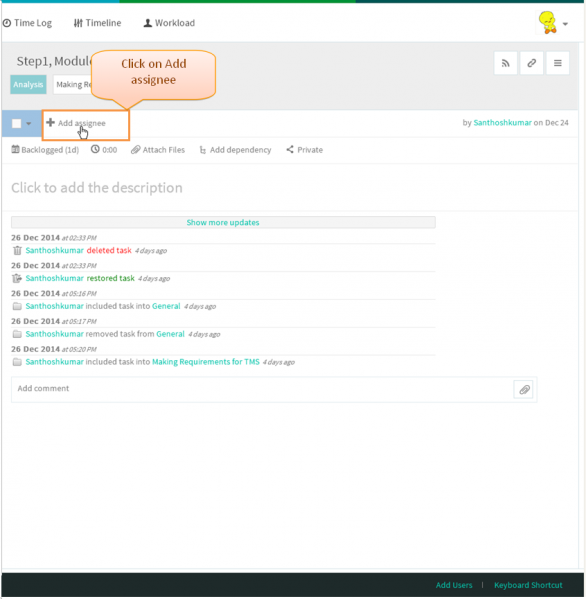The width and height of the screenshot is (586, 599).
Task: Click the Add dependency icon
Action: coord(203,150)
